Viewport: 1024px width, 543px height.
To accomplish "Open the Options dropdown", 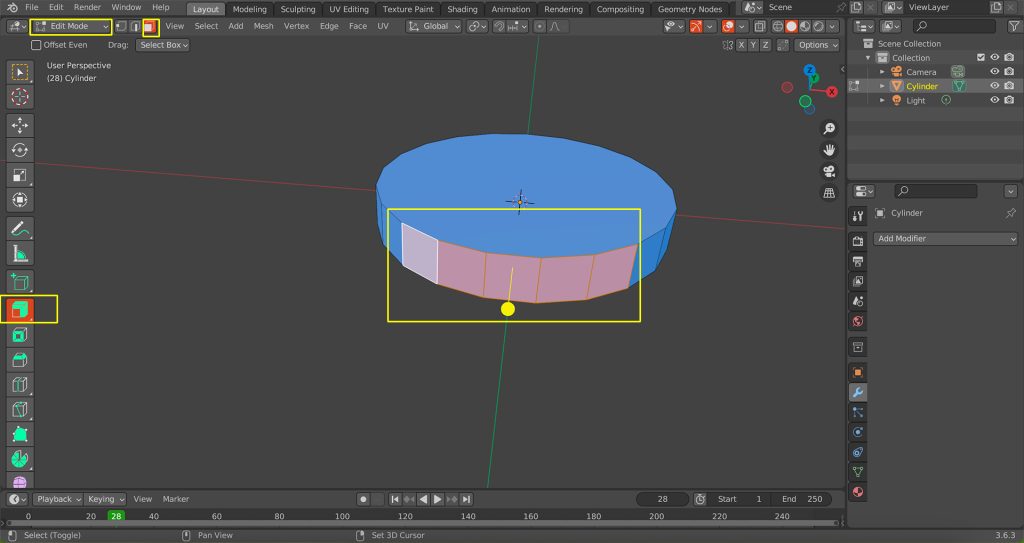I will 816,45.
